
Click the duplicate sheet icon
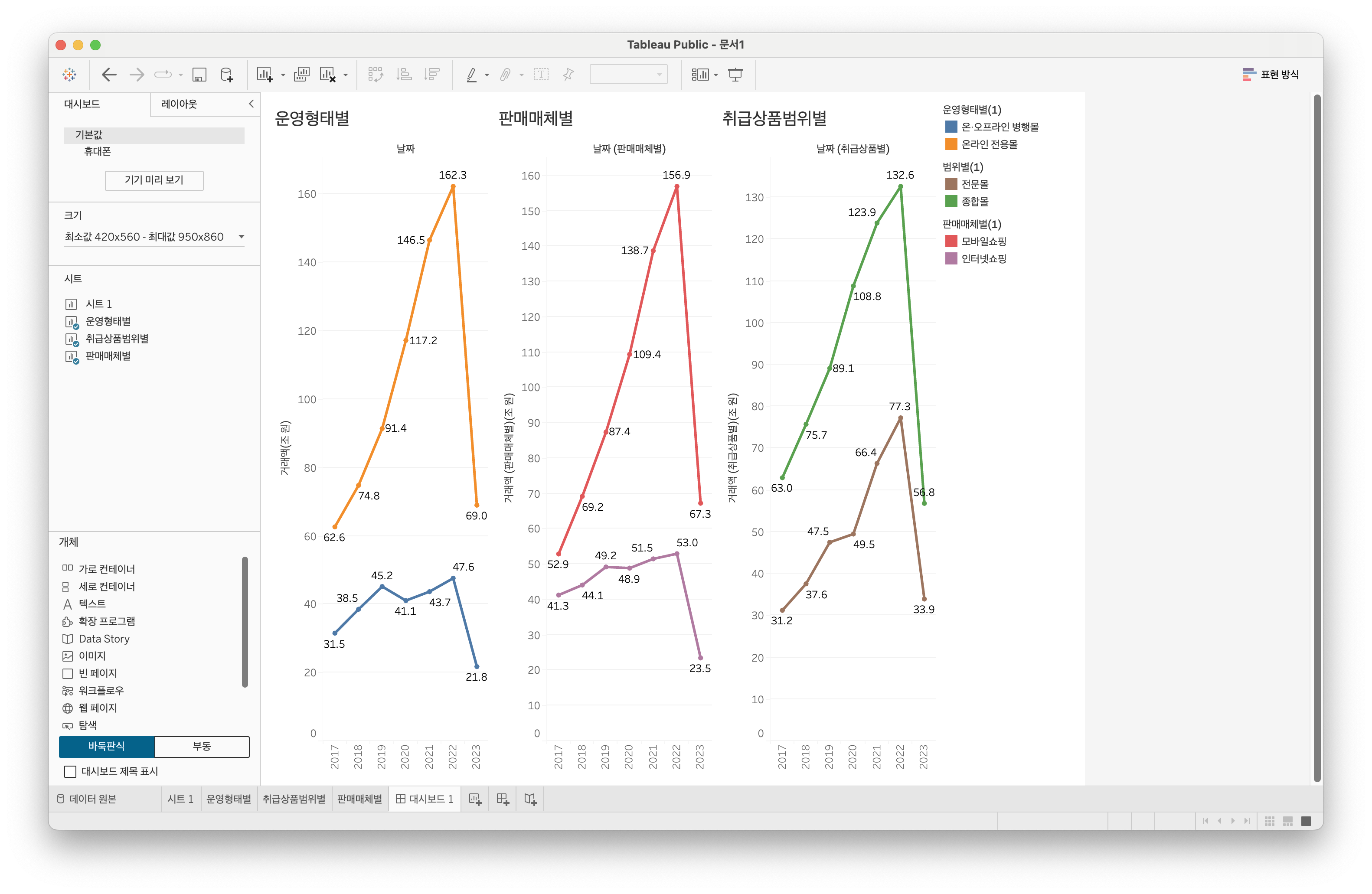(x=301, y=75)
